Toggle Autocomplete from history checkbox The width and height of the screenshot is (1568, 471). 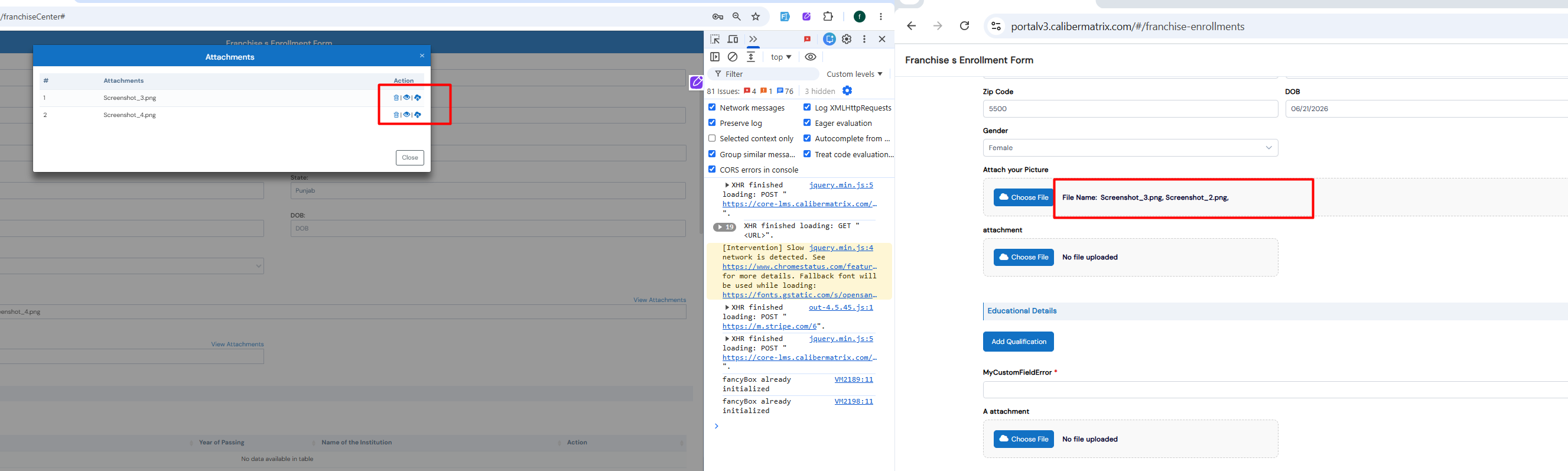807,138
